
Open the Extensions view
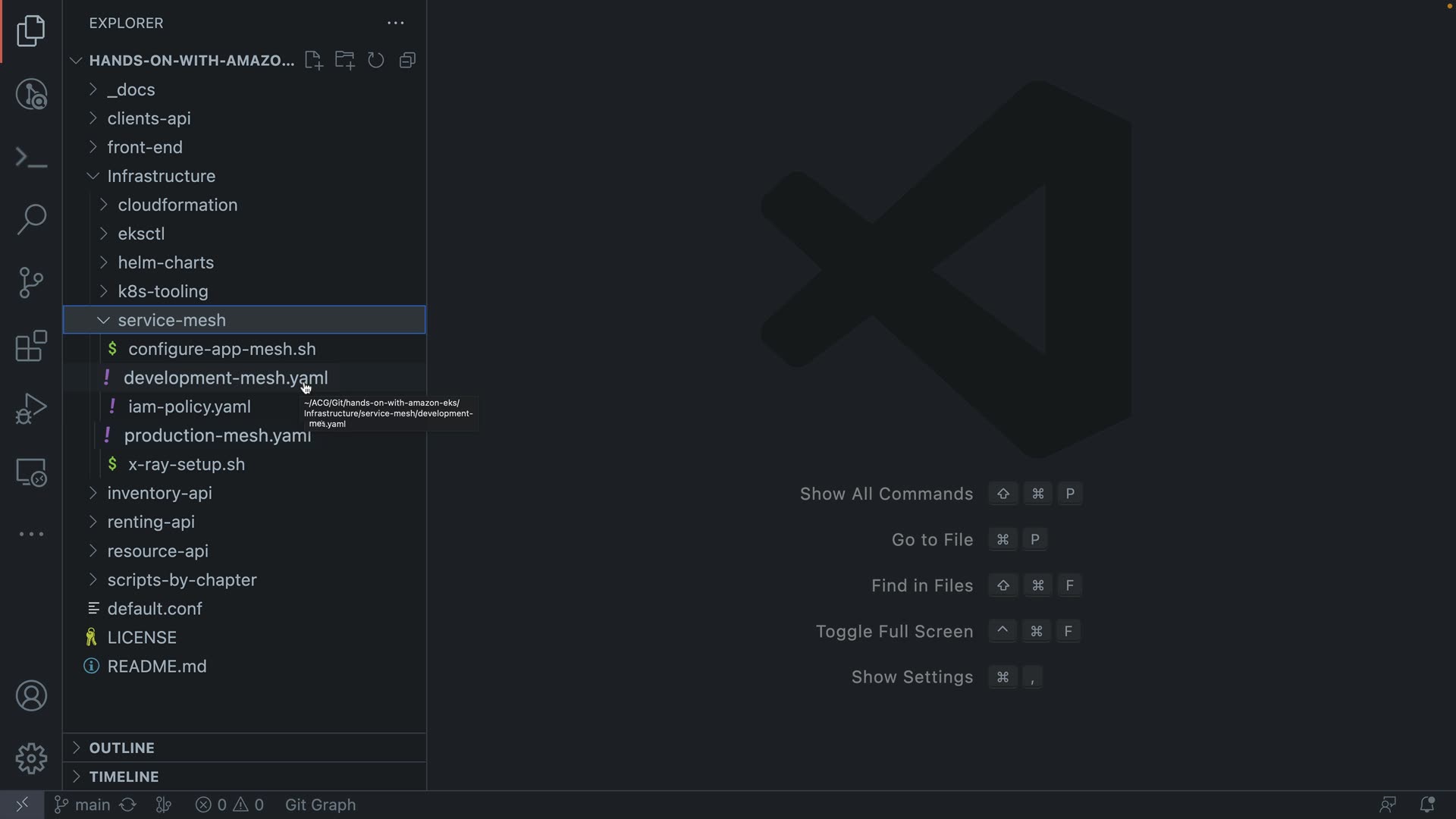pos(31,347)
